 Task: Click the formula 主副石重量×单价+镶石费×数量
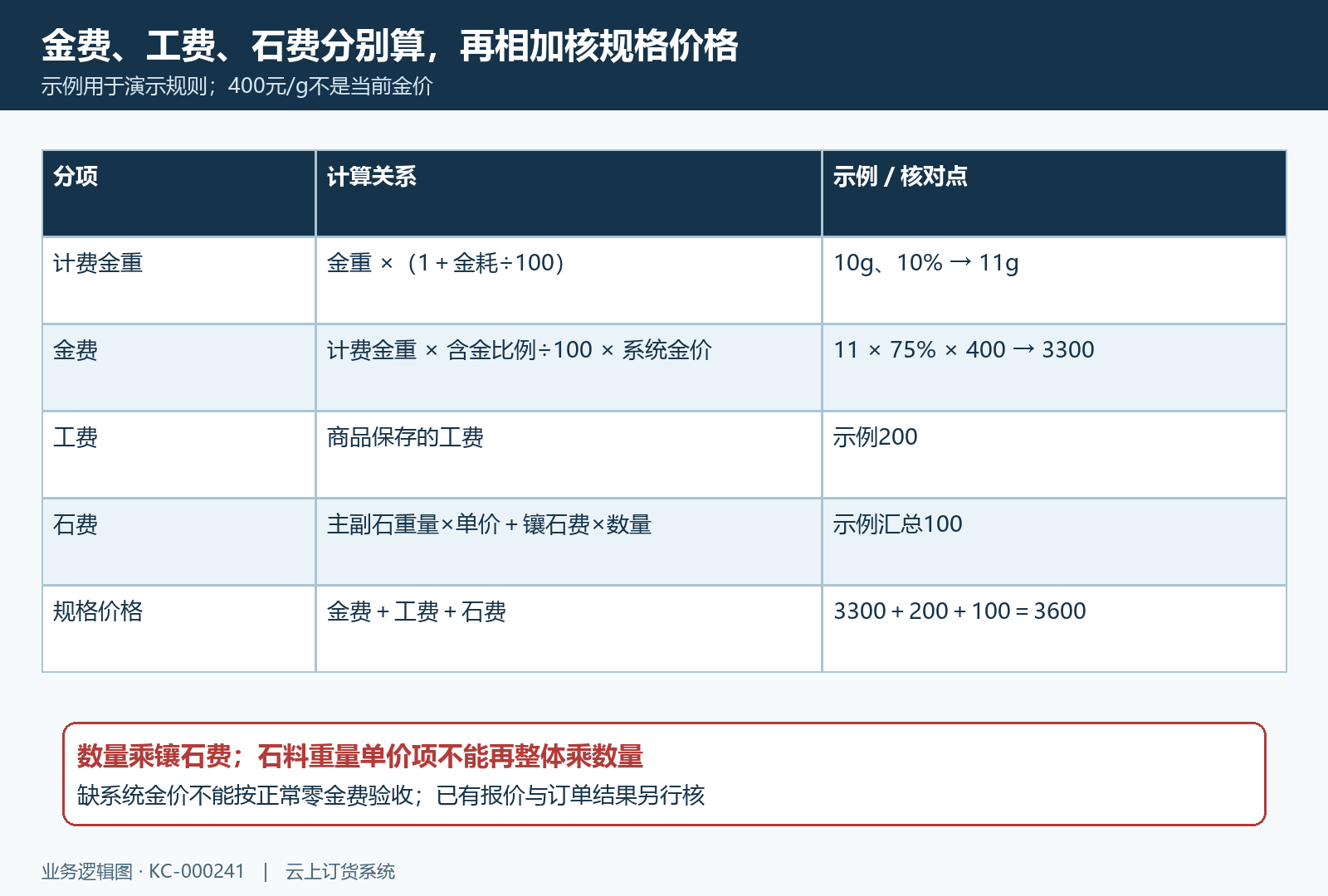coord(489,524)
